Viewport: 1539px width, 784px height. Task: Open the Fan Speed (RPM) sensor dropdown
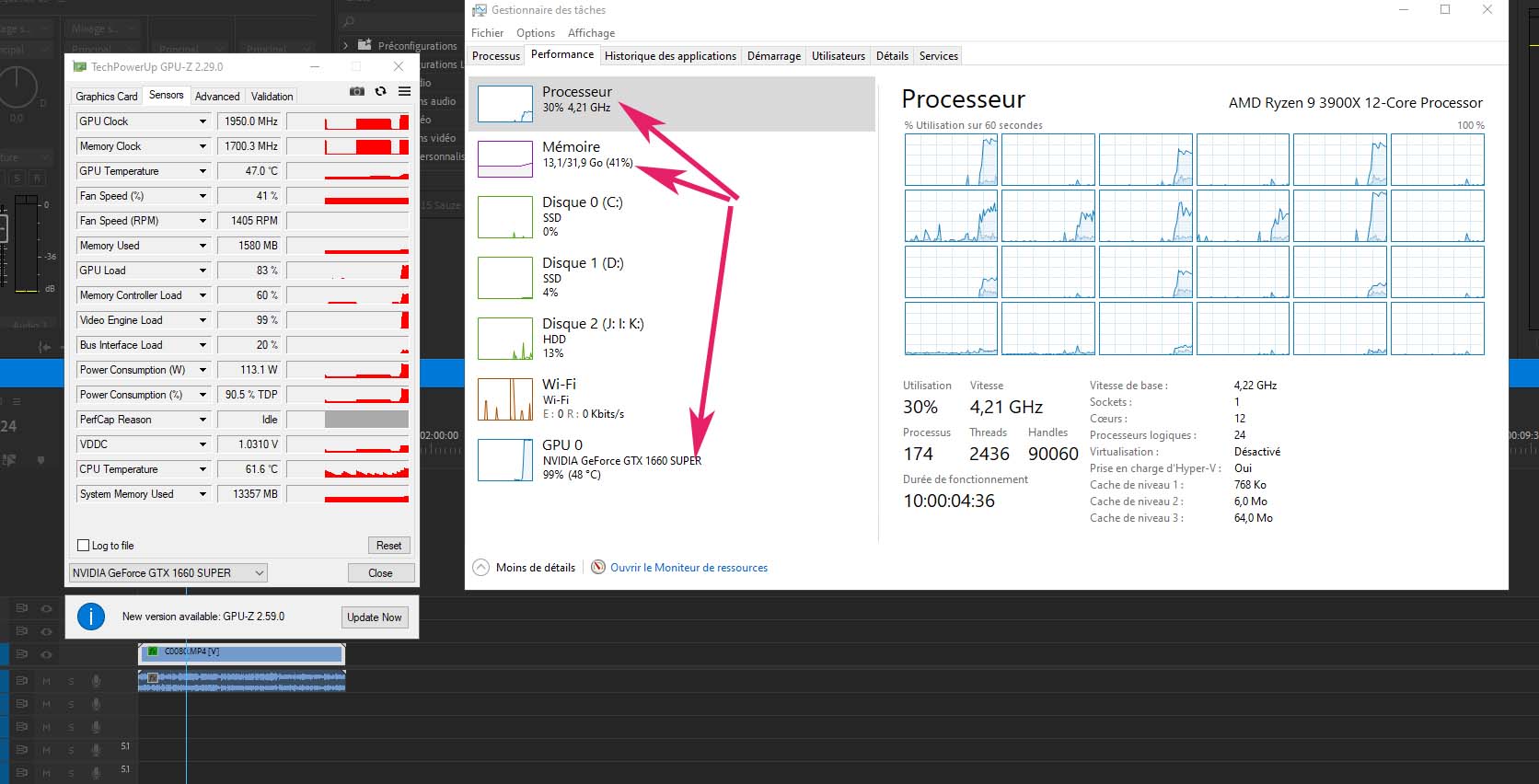coord(202,221)
